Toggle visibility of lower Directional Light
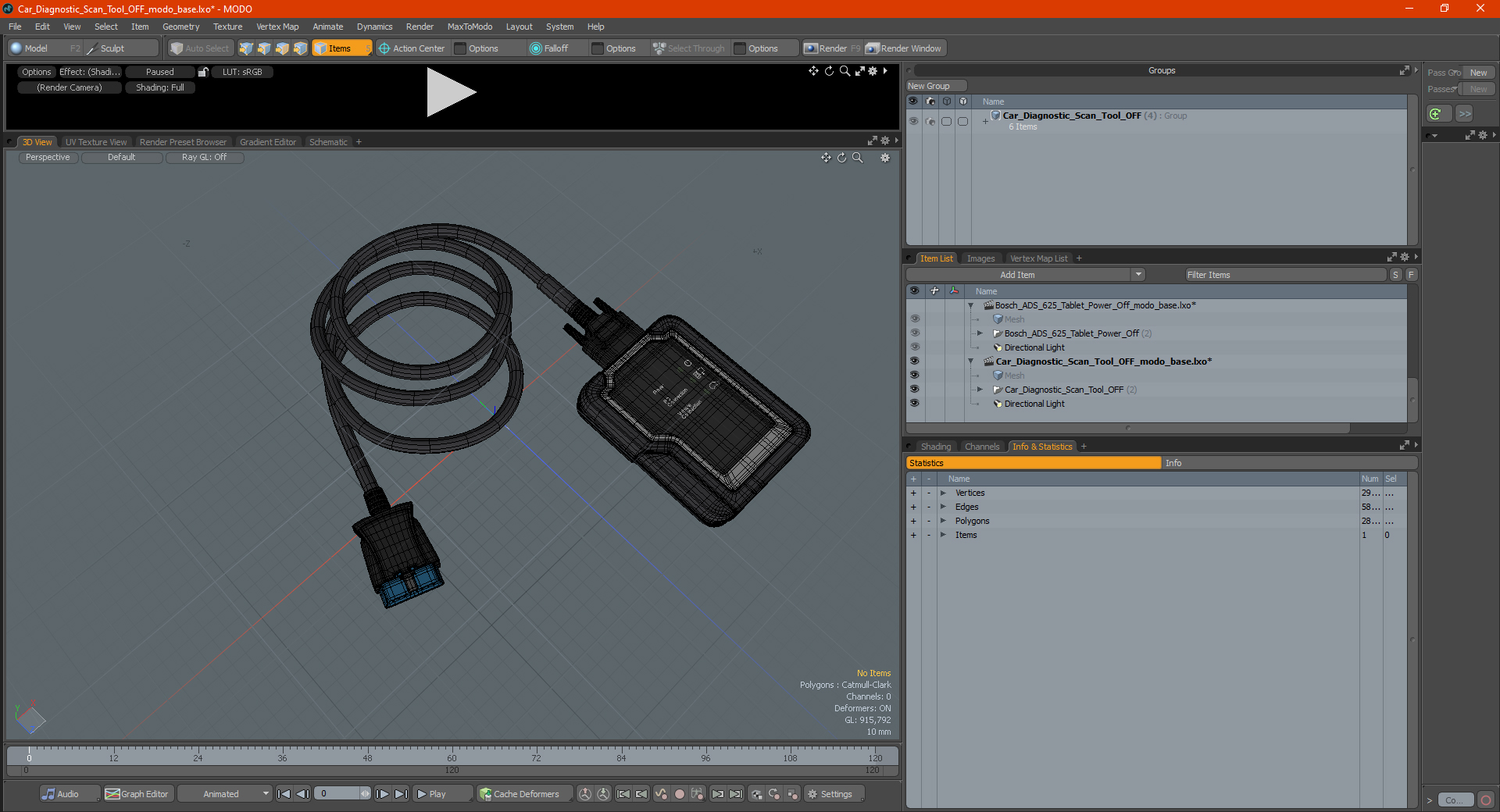 click(914, 404)
